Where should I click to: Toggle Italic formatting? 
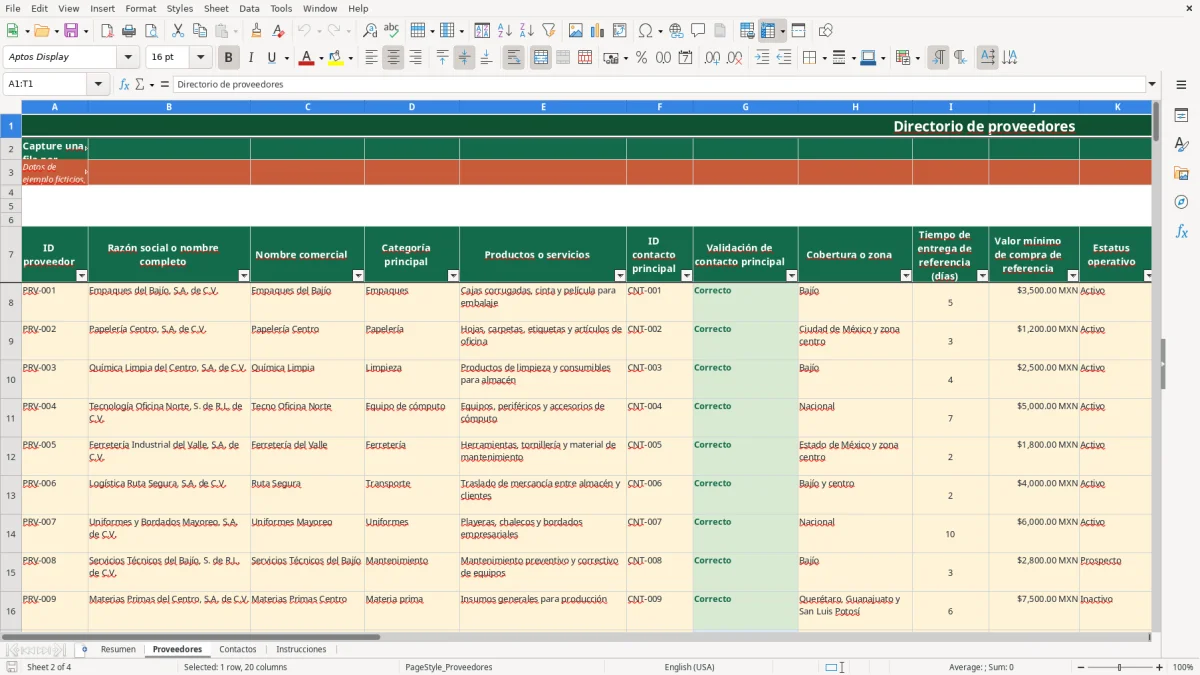(250, 58)
